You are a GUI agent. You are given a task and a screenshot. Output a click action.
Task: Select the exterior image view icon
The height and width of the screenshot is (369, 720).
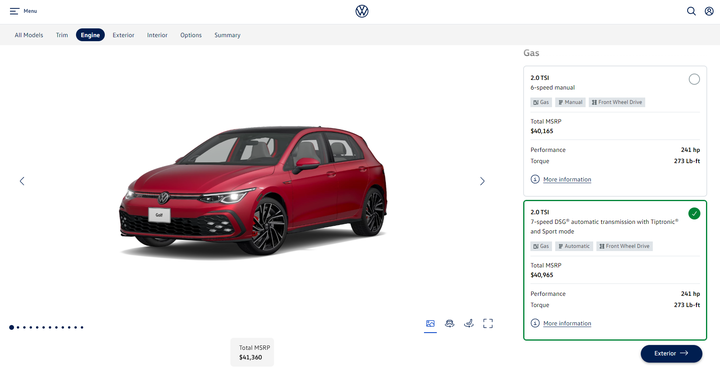click(x=430, y=324)
